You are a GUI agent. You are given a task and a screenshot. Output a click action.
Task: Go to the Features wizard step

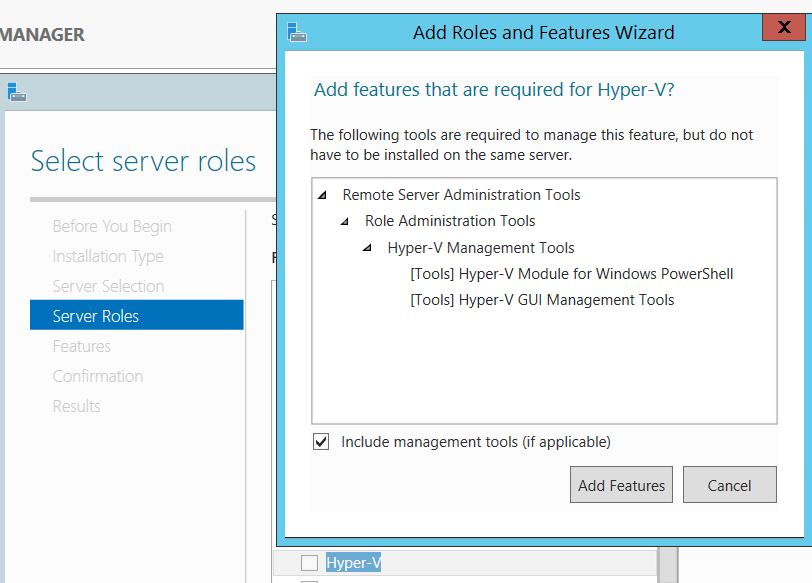[82, 346]
